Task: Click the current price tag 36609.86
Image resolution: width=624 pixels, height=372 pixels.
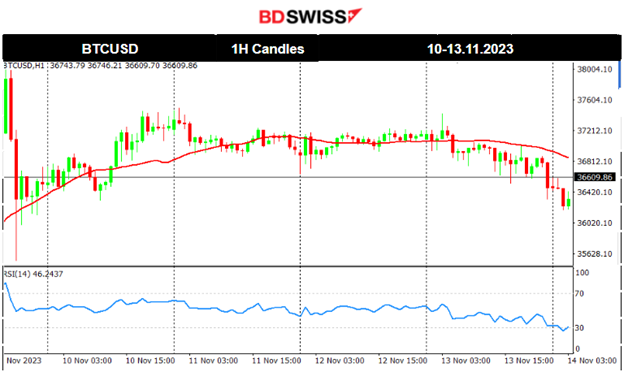Action: tap(595, 177)
